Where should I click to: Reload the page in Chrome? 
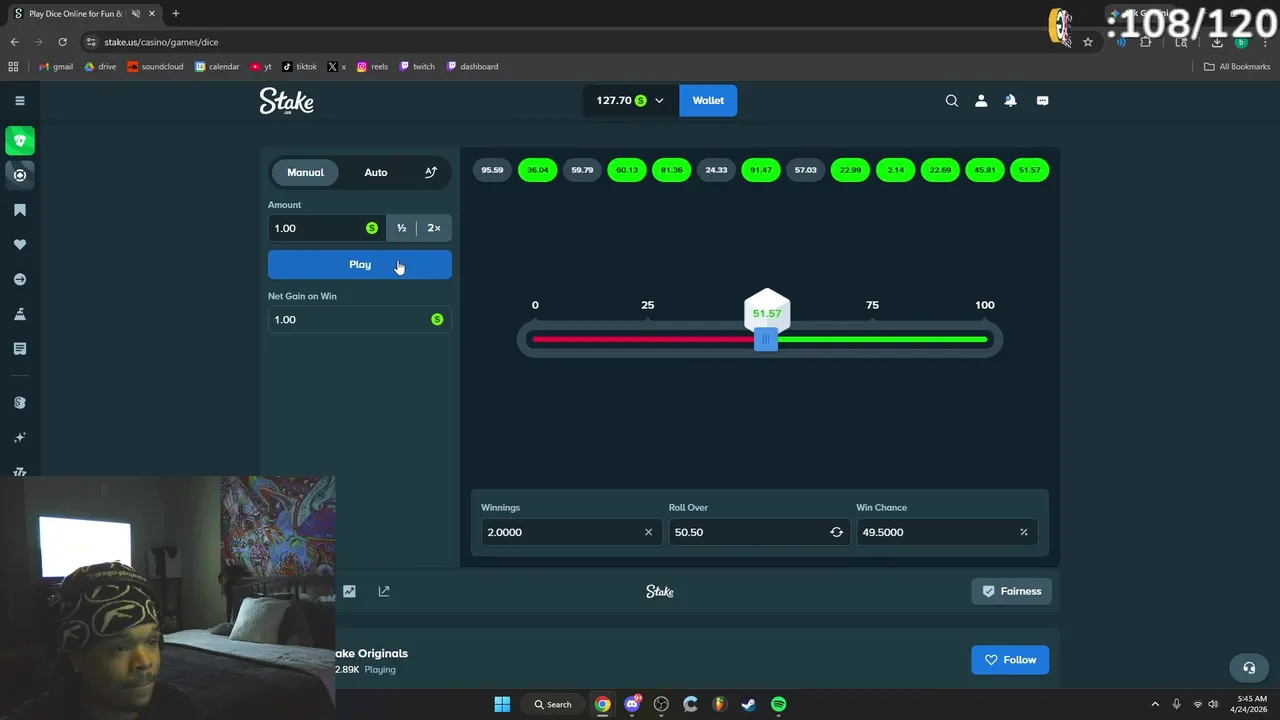click(62, 42)
